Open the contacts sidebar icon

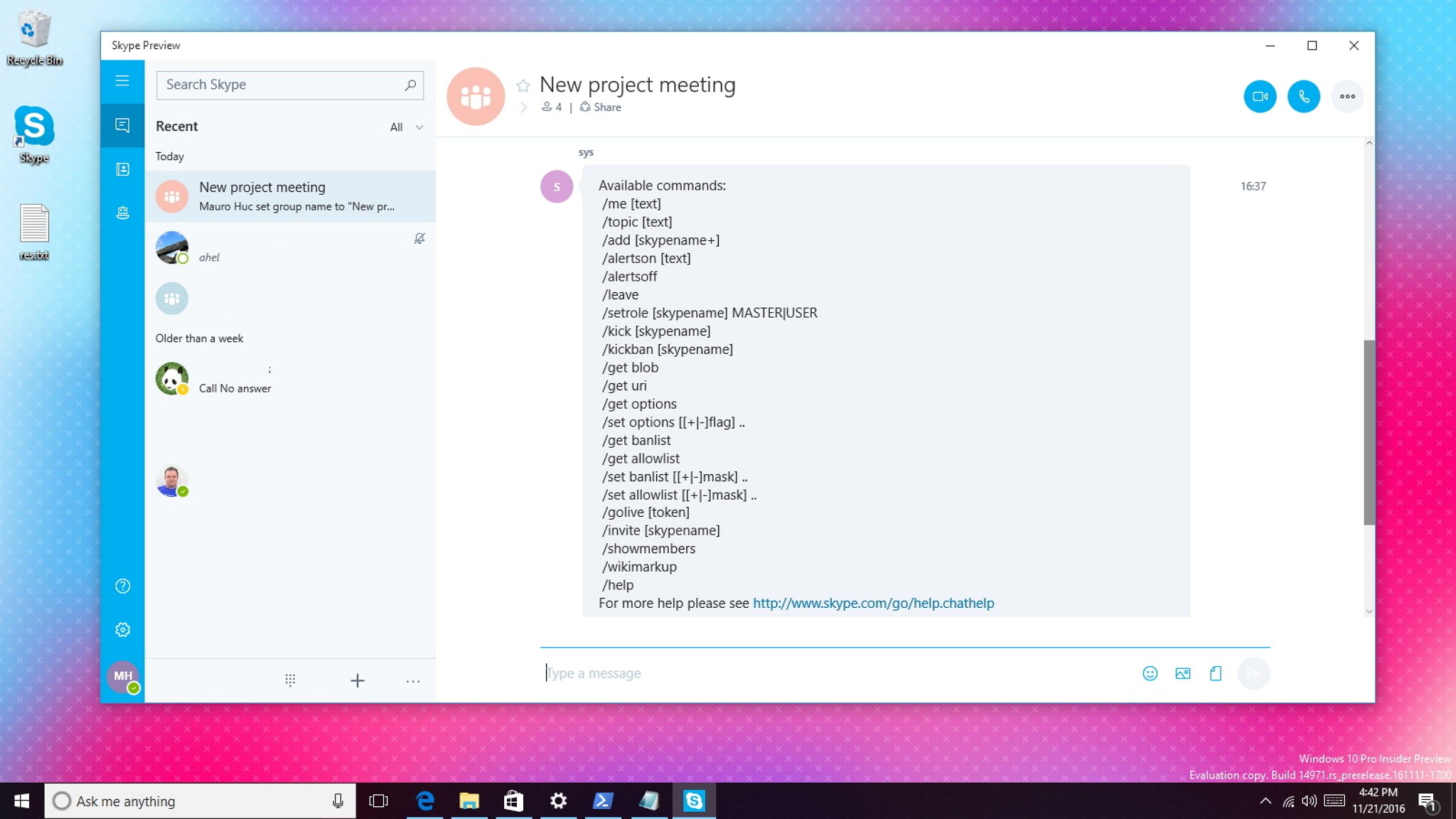122,169
